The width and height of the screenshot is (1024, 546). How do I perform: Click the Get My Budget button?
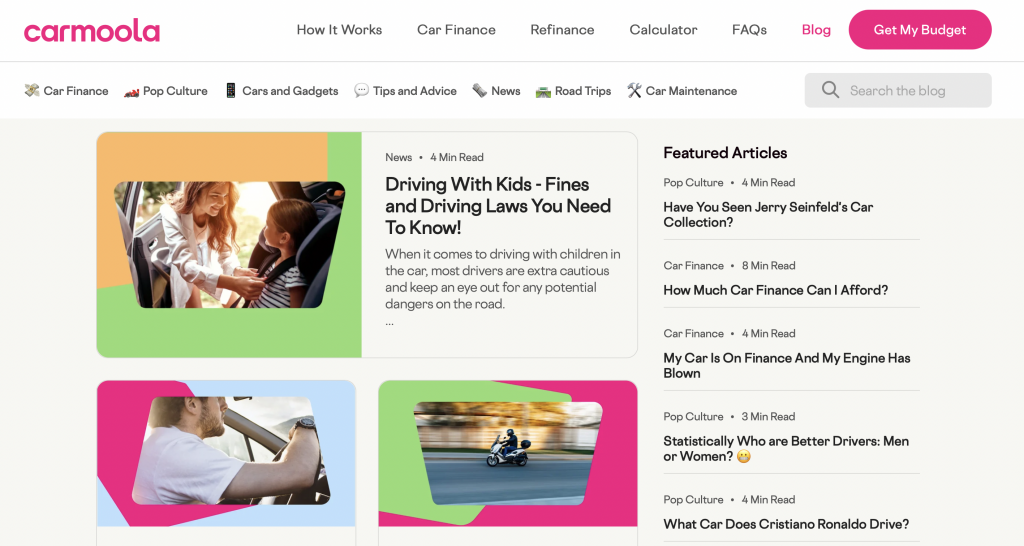(920, 29)
